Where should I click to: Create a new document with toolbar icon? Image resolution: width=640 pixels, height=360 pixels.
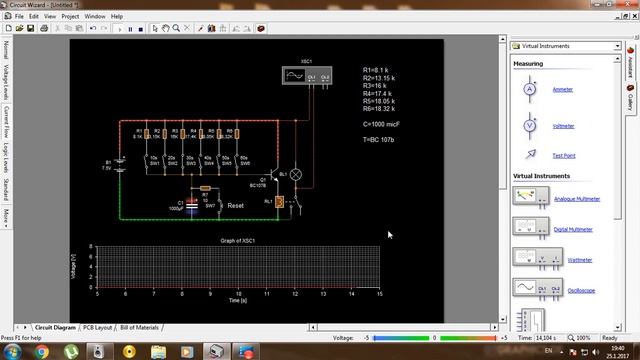tap(9, 28)
